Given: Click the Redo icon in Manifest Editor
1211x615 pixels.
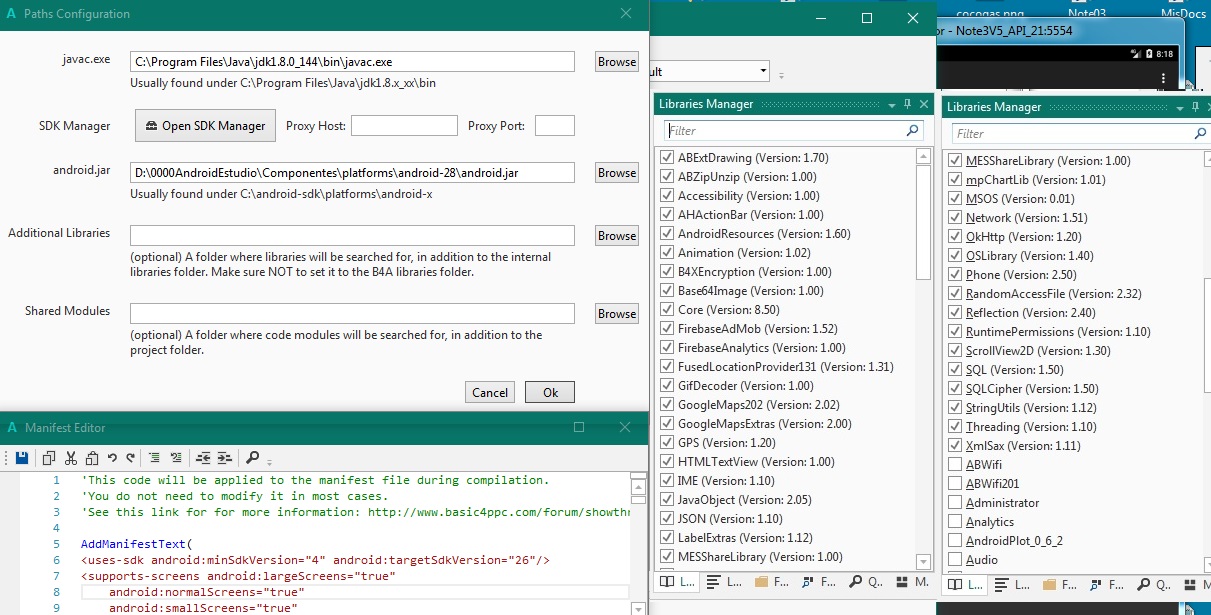Looking at the screenshot, I should [x=130, y=457].
